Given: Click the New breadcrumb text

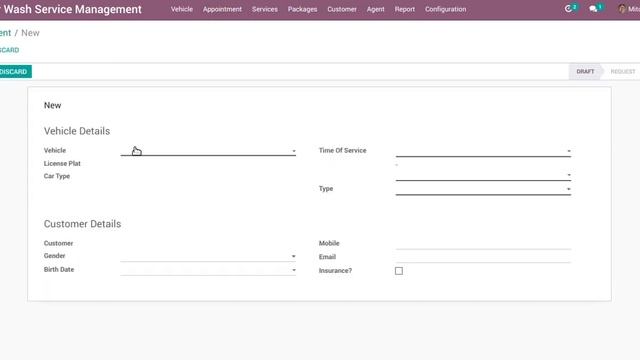Looking at the screenshot, I should coord(30,33).
